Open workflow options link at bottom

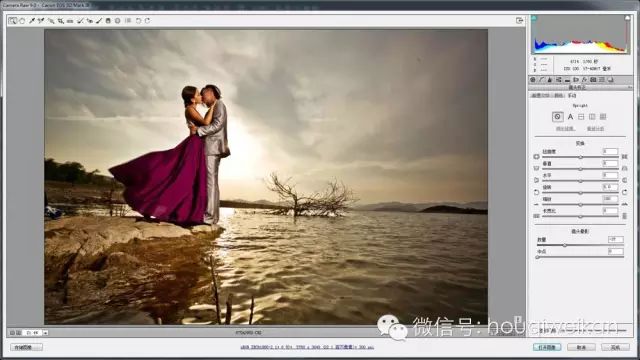[307, 347]
